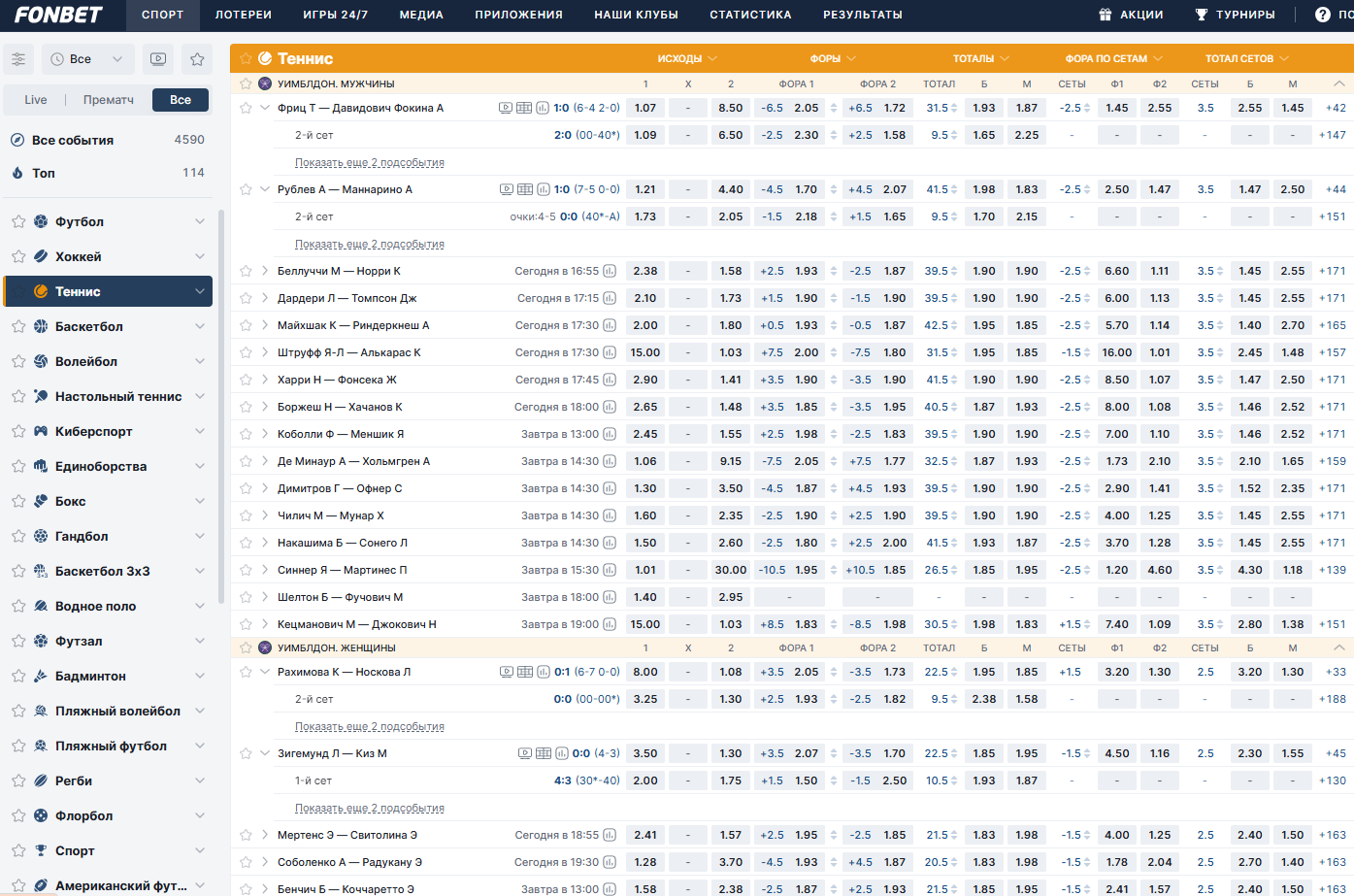The height and width of the screenshot is (896, 1354).
Task: Click the Турниры trophy icon
Action: click(x=1201, y=15)
